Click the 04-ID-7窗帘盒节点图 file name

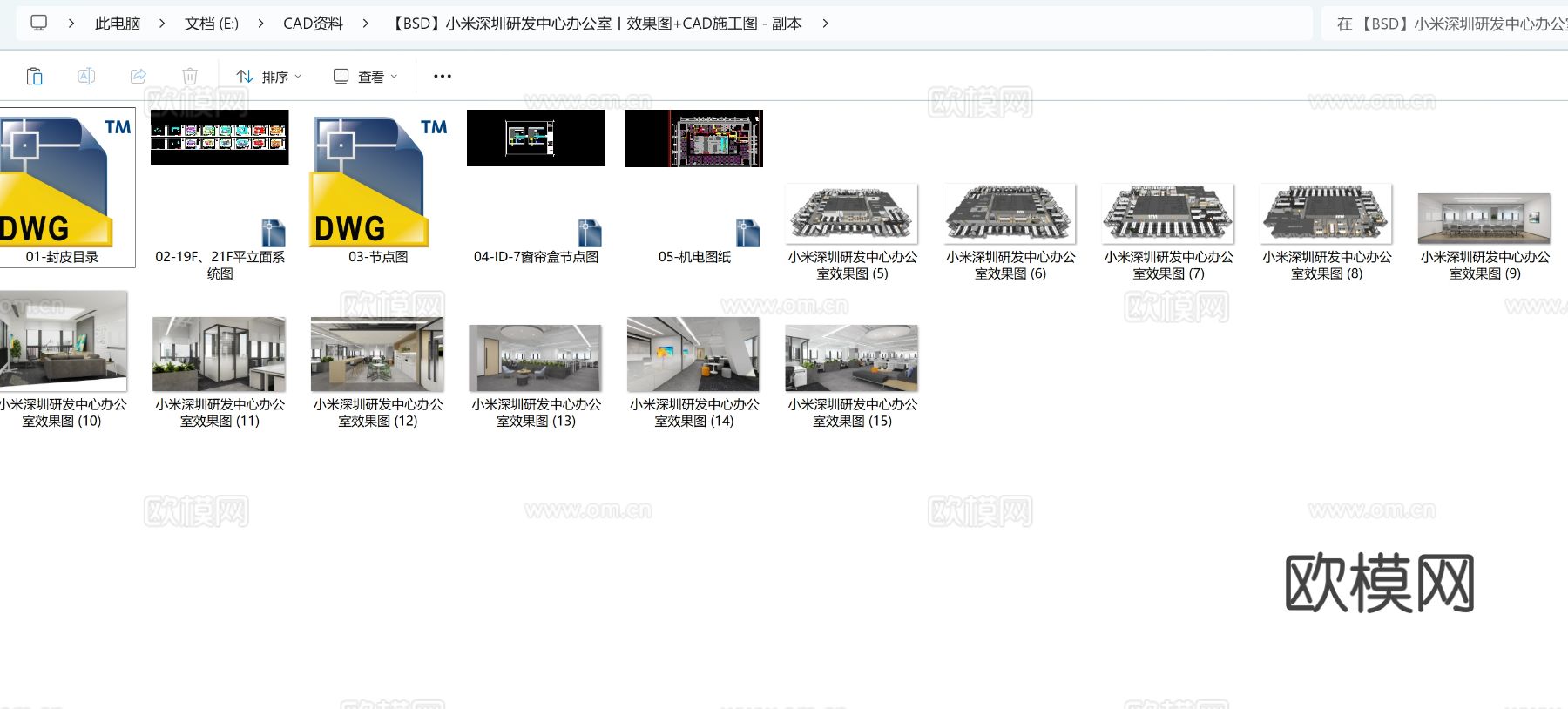coord(536,257)
